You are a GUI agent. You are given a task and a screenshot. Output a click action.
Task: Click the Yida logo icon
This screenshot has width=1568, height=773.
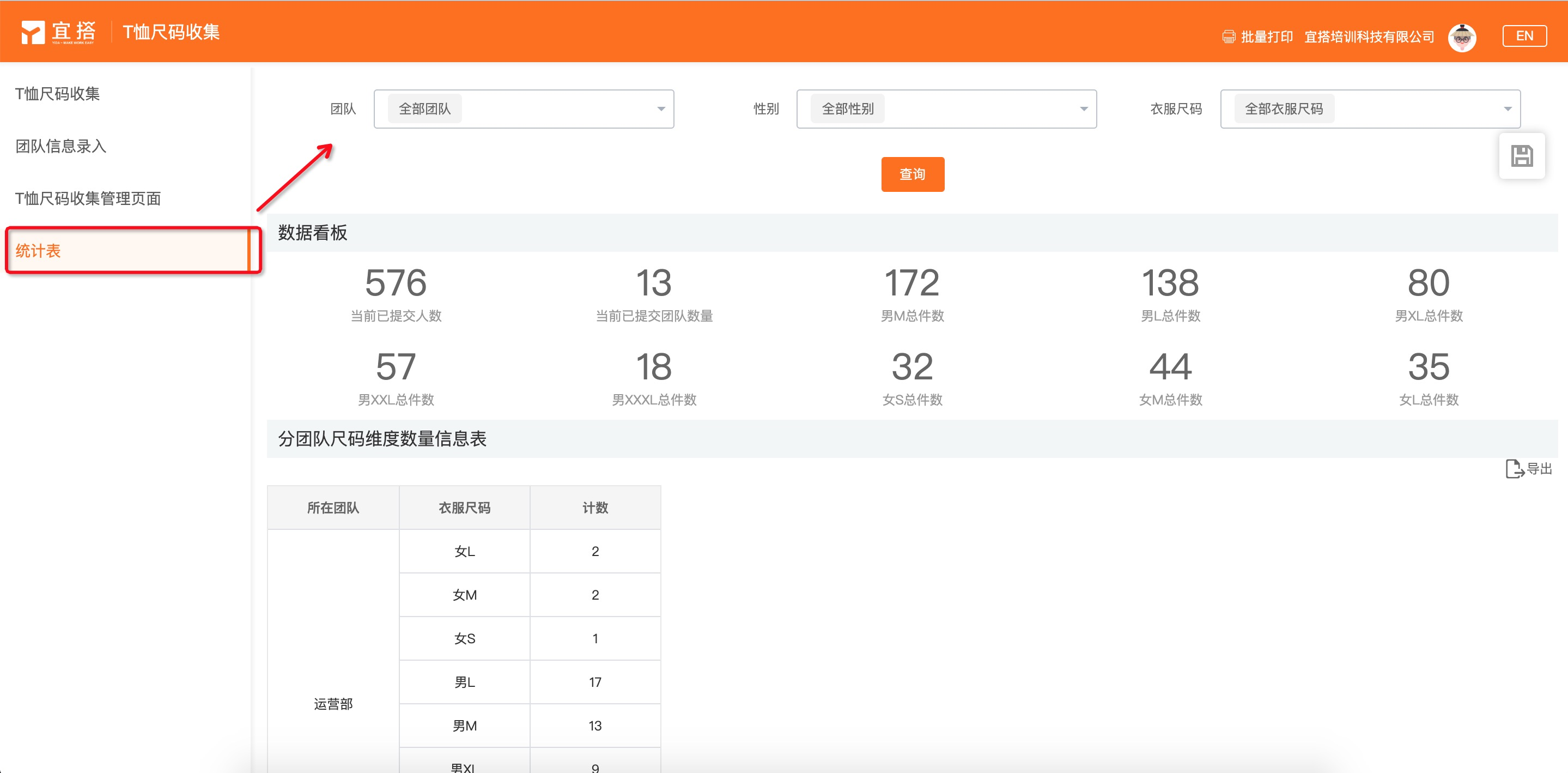[x=33, y=32]
